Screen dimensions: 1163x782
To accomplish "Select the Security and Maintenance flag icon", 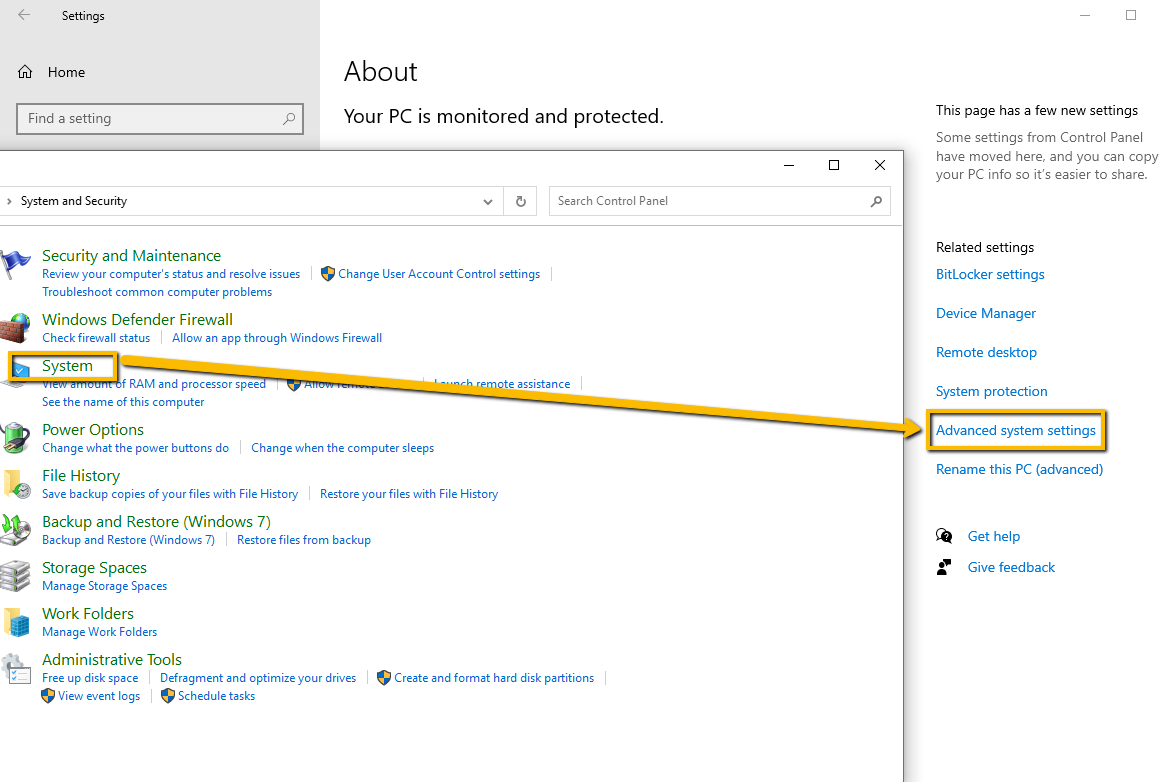I will click(x=14, y=263).
